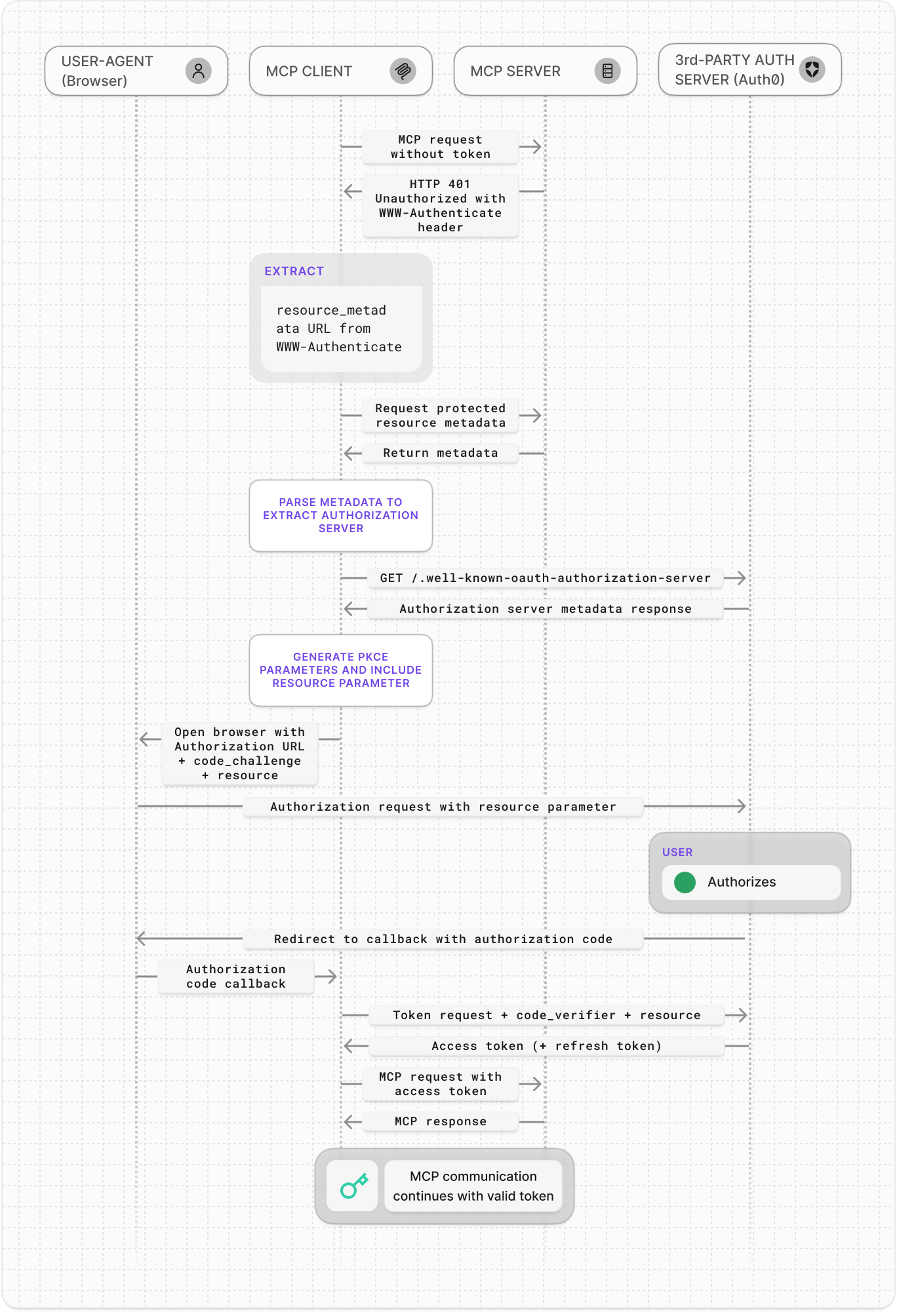Click 'Request protected resource metadata' label
Image resolution: width=897 pixels, height=1316 pixels.
tap(441, 416)
